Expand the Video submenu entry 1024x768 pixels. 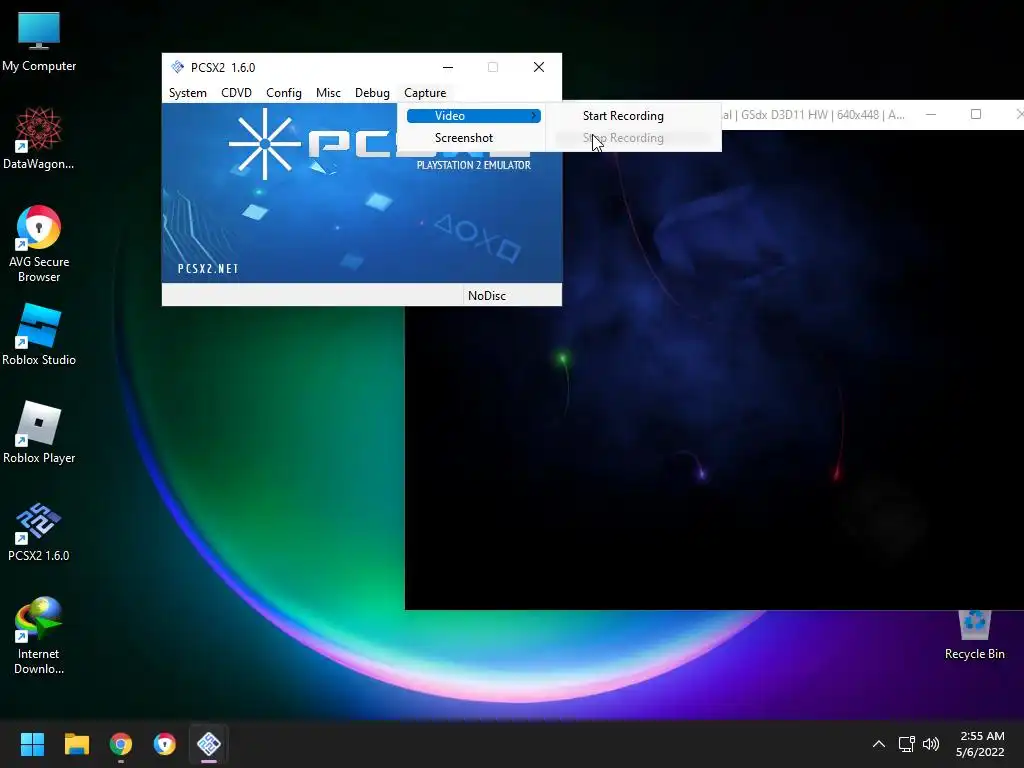pyautogui.click(x=473, y=116)
